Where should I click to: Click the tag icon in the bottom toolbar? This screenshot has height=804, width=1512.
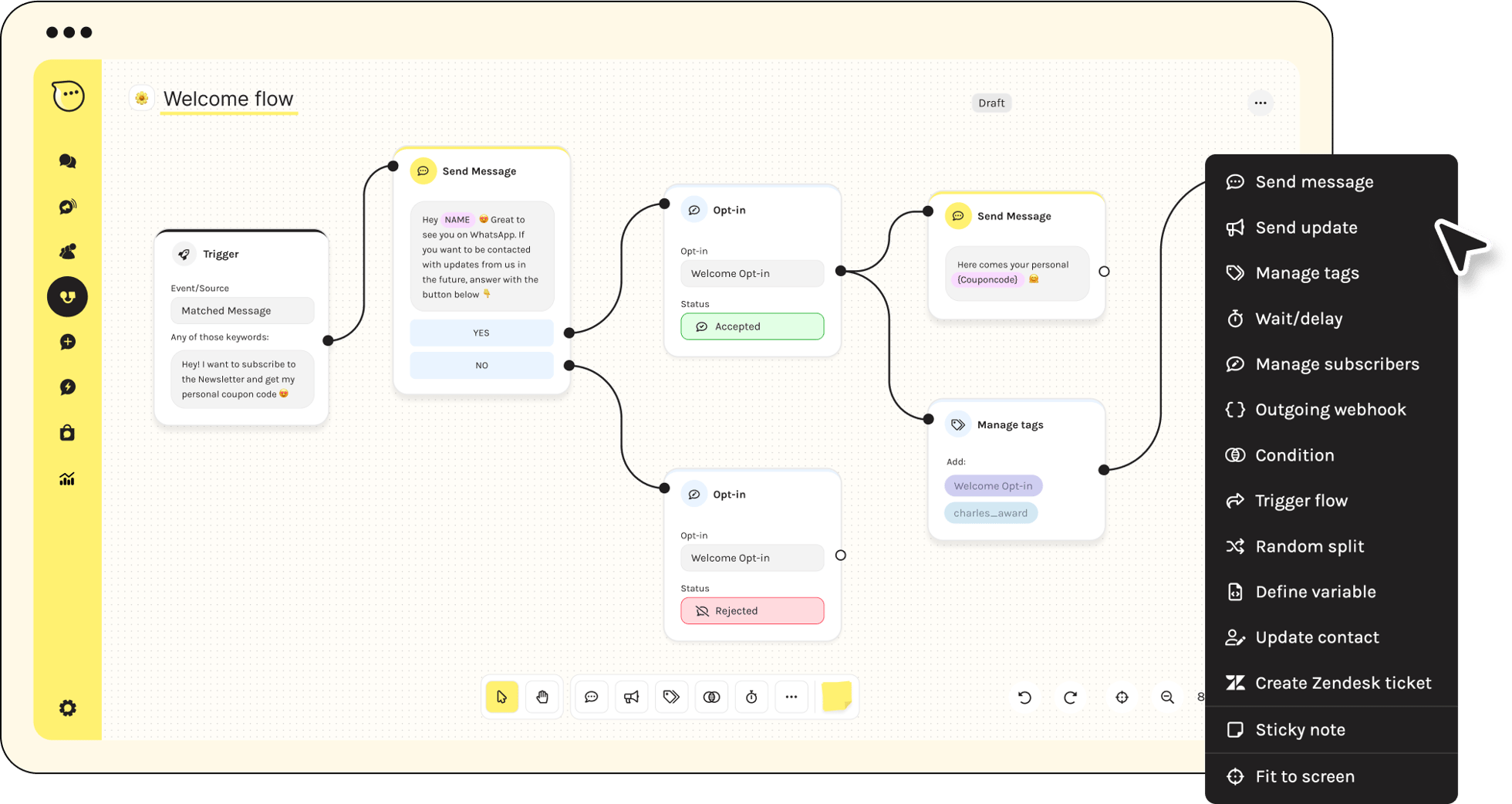pos(672,697)
